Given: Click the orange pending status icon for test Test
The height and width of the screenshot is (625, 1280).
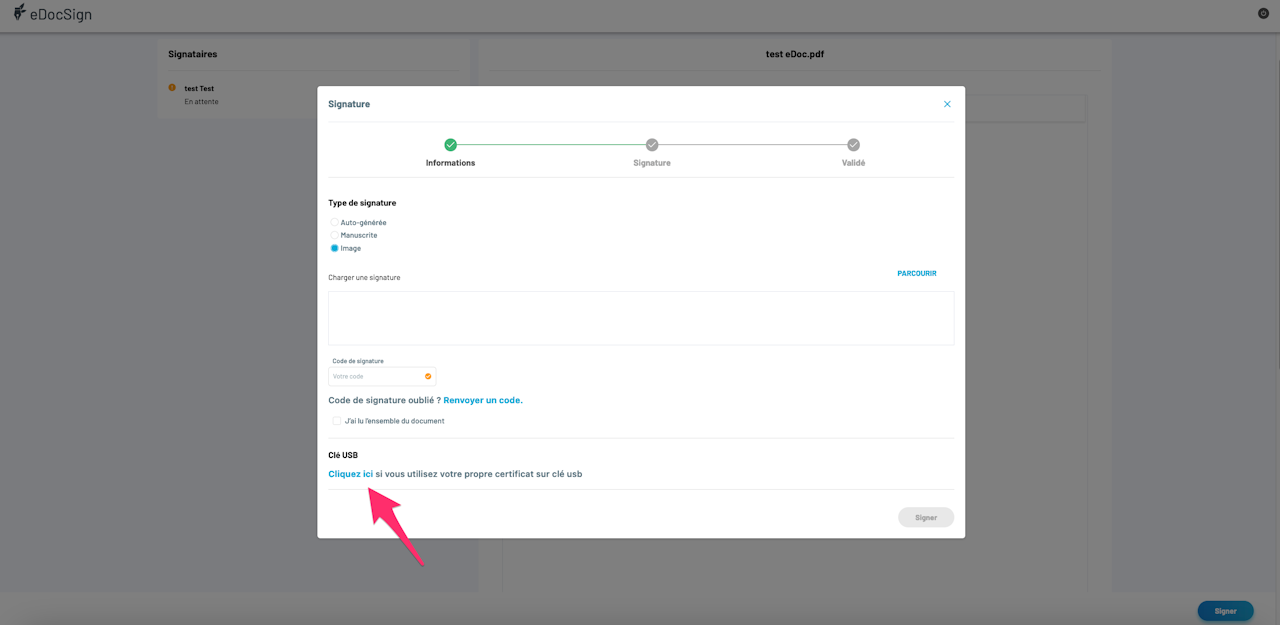Looking at the screenshot, I should tap(172, 88).
